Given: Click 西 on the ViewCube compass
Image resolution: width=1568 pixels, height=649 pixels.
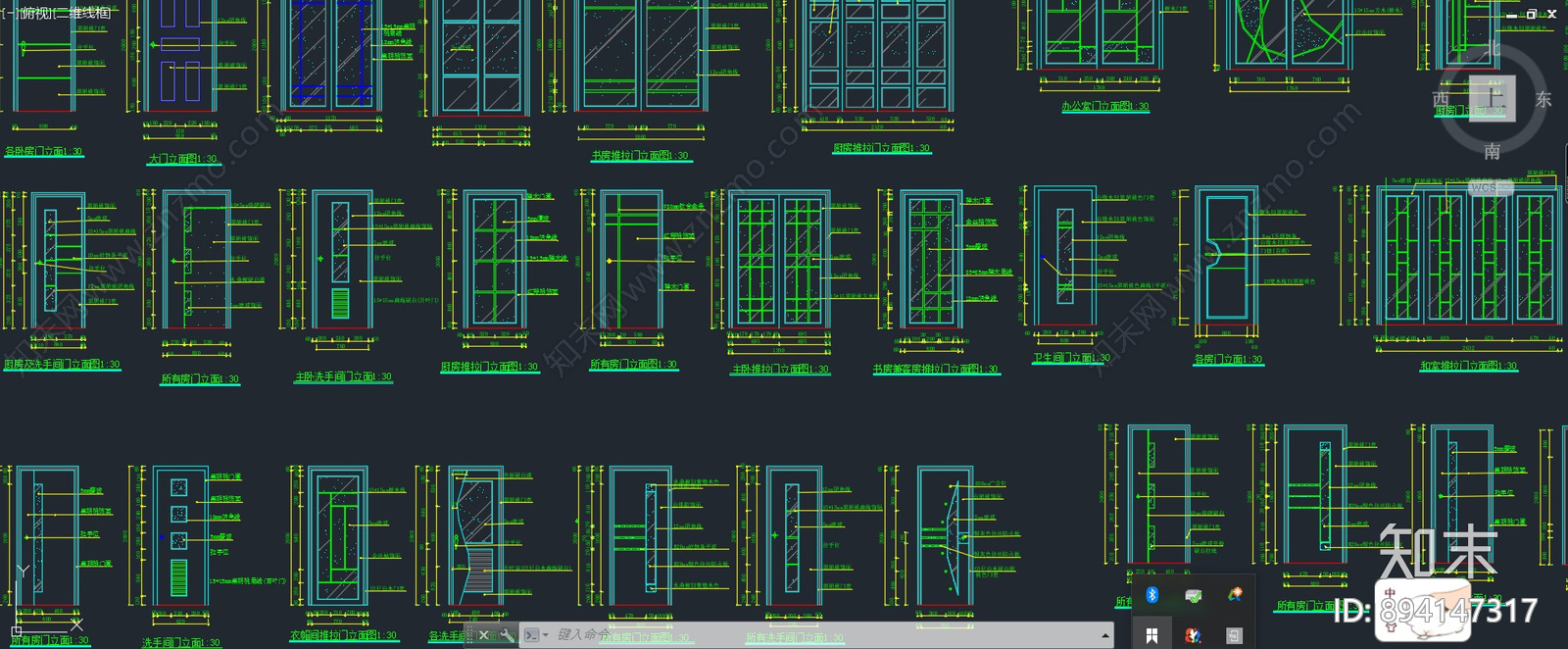Looking at the screenshot, I should pyautogui.click(x=1441, y=99).
